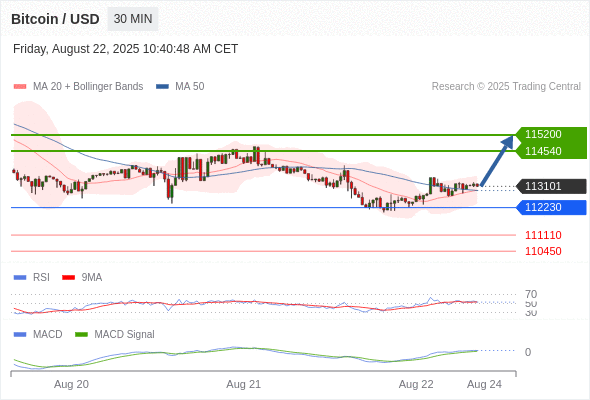Screen dimensions: 590x400
Task: Click the RSI blue legend marker
Action: (20, 278)
